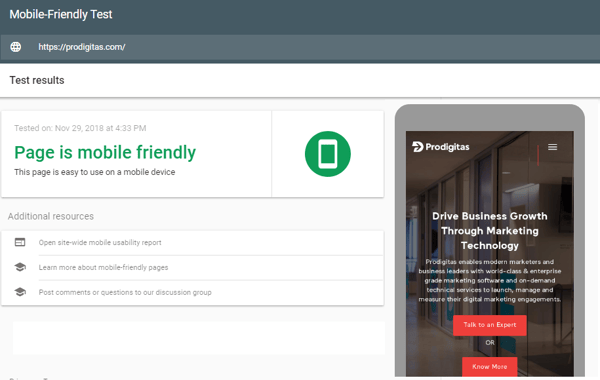
Task: Click the web page icon for usability report
Action: [20, 242]
